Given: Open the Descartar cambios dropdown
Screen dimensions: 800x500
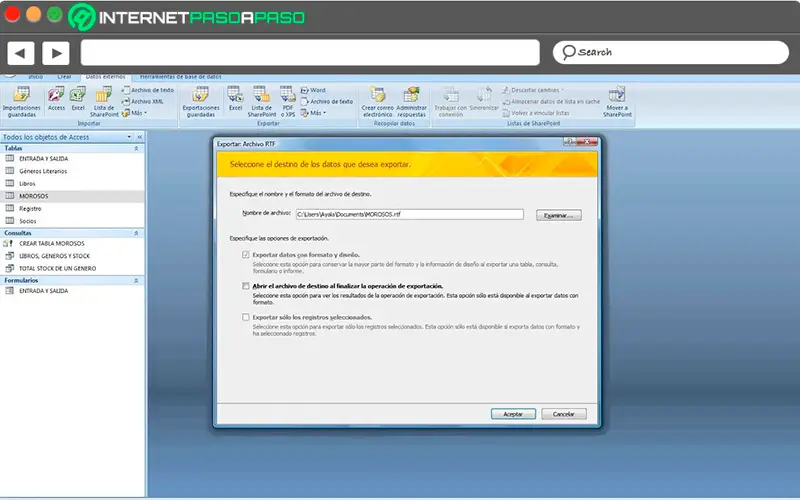Looking at the screenshot, I should click(533, 90).
